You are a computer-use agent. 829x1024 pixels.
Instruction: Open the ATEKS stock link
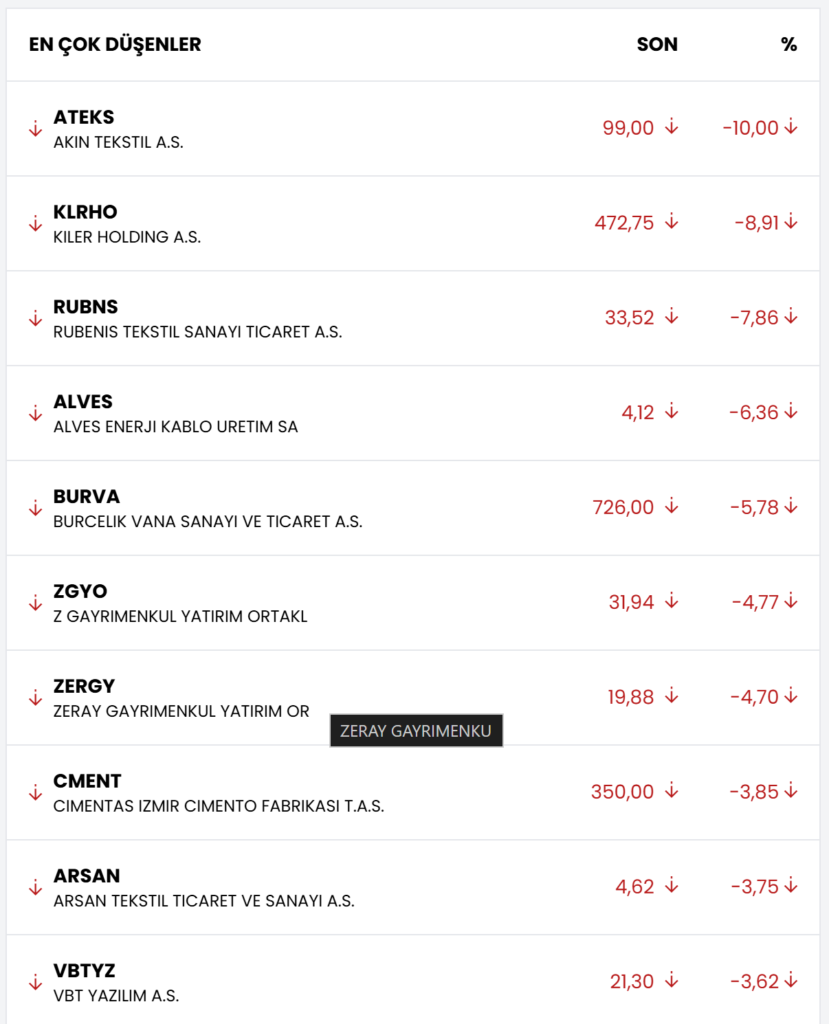tap(84, 118)
